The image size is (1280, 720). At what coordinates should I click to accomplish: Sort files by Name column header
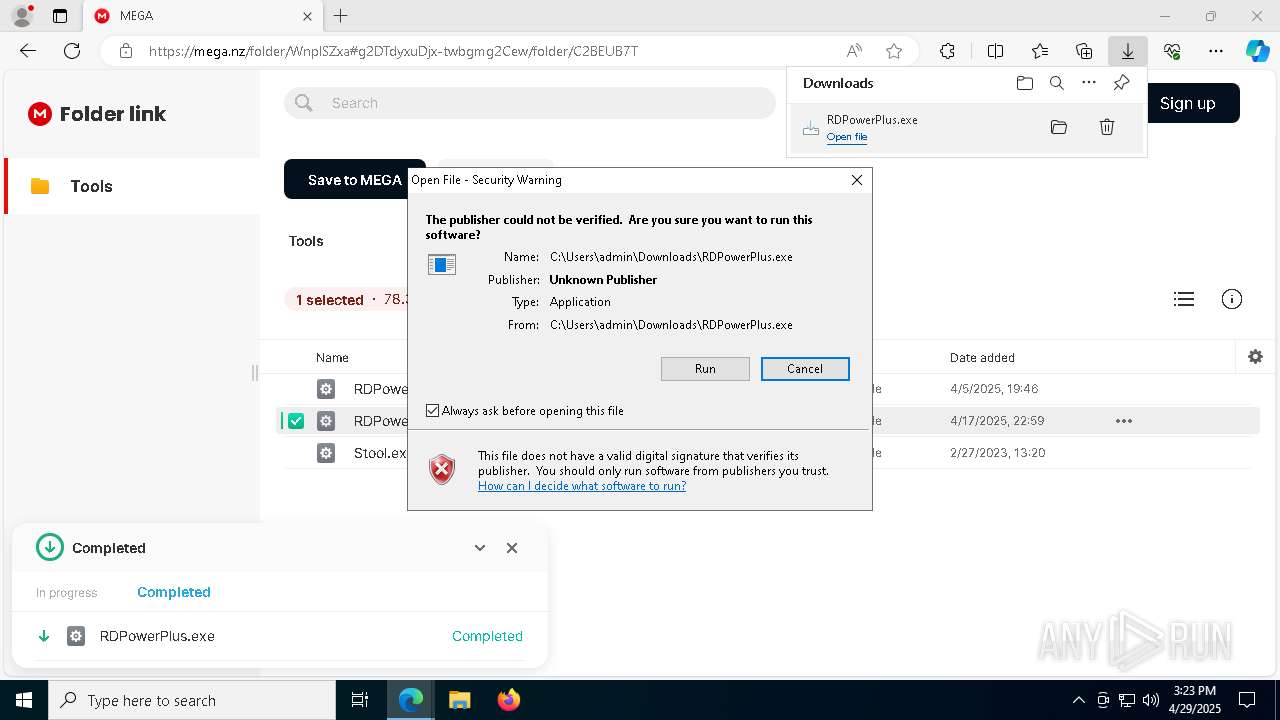(332, 357)
